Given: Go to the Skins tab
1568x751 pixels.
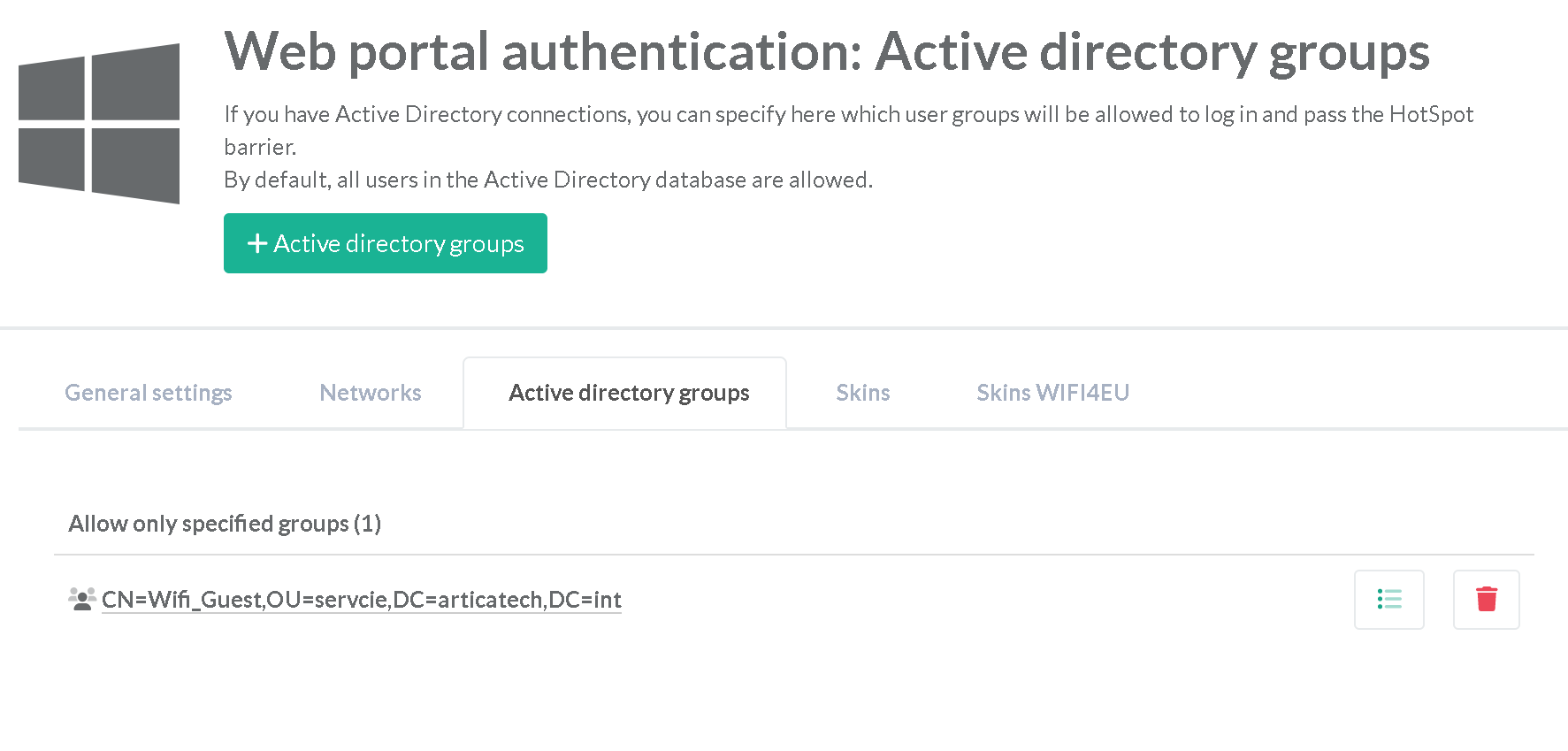Looking at the screenshot, I should [863, 393].
